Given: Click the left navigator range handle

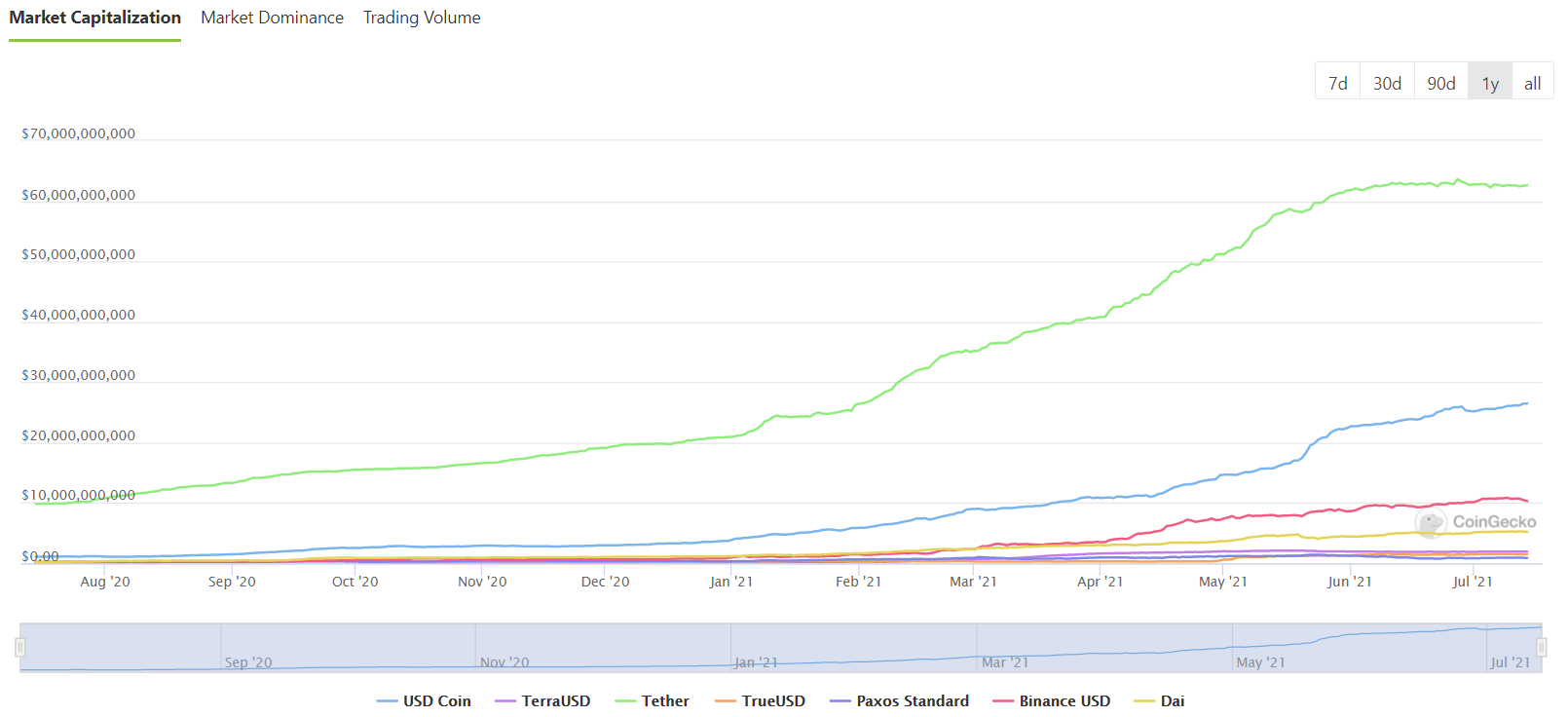Looking at the screenshot, I should (x=19, y=648).
